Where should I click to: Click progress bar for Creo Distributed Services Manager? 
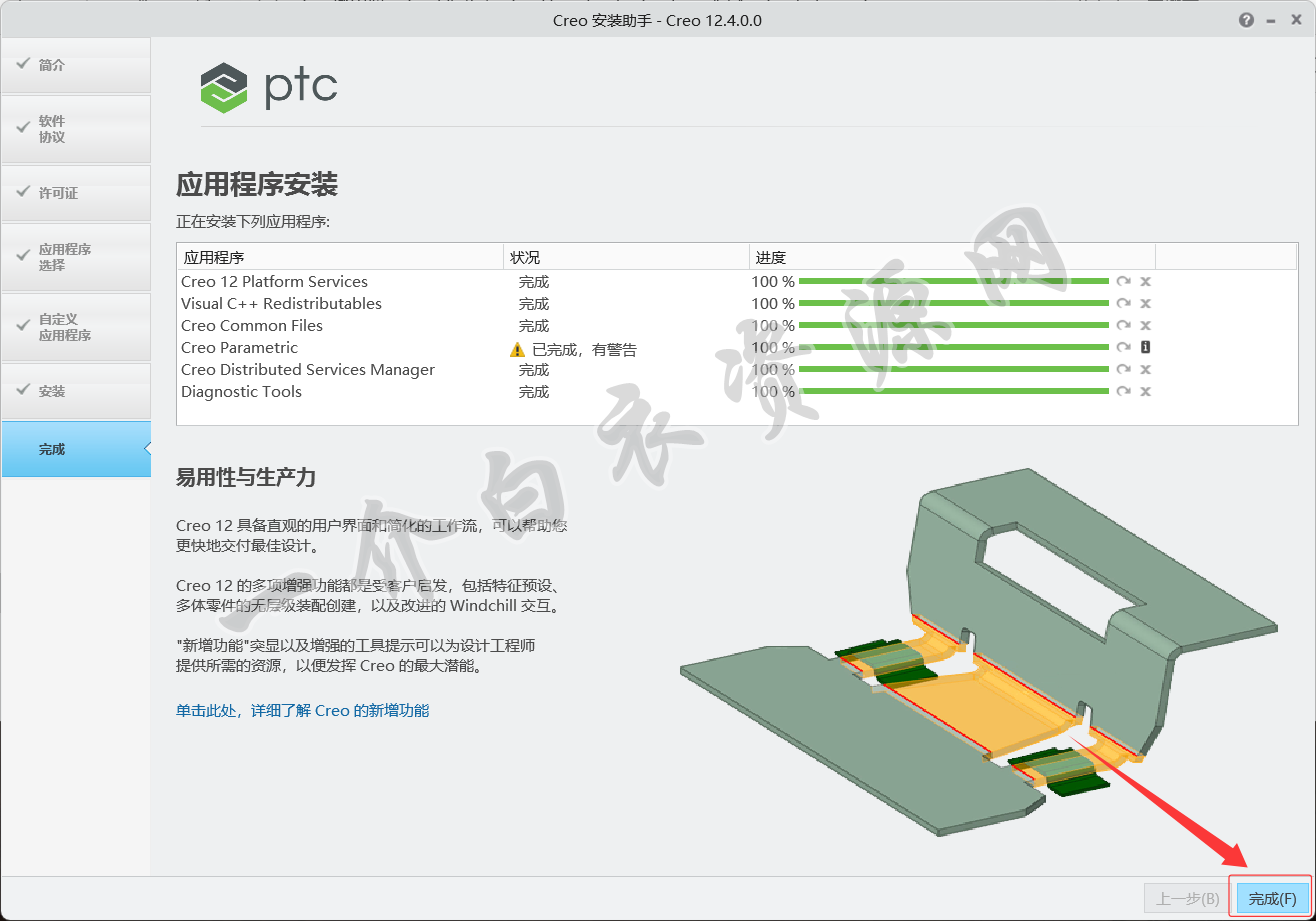tap(954, 370)
